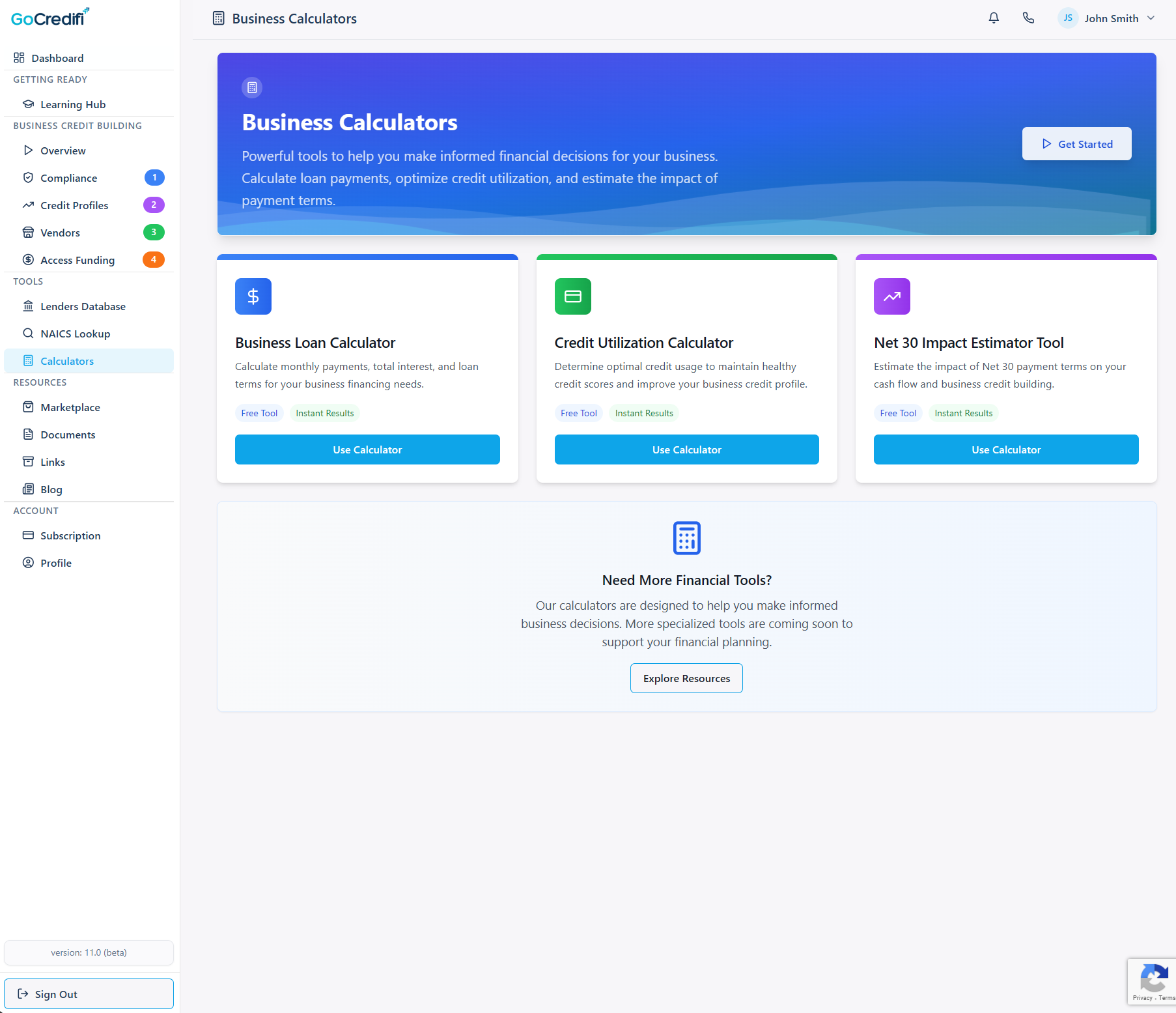1176x1013 pixels.
Task: Open the Subscription account menu item
Action: 70,535
